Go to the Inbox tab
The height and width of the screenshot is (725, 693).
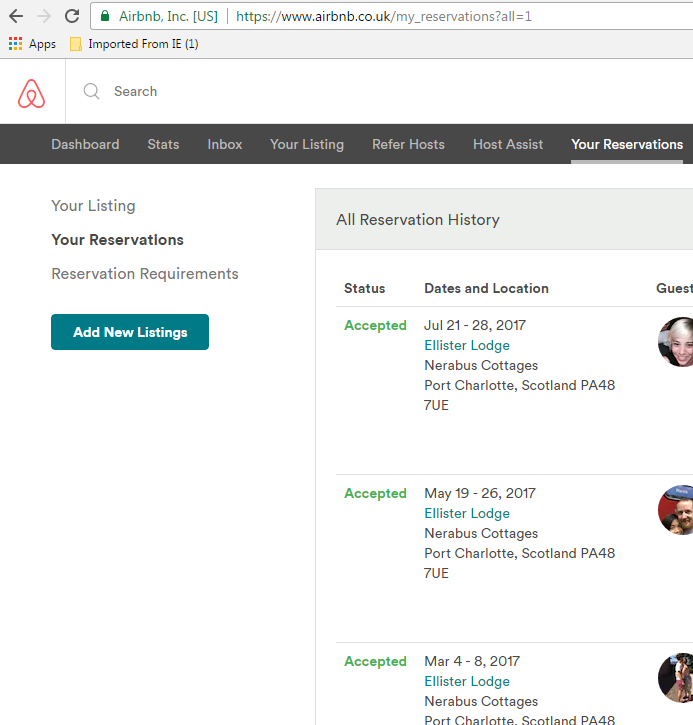tap(225, 144)
